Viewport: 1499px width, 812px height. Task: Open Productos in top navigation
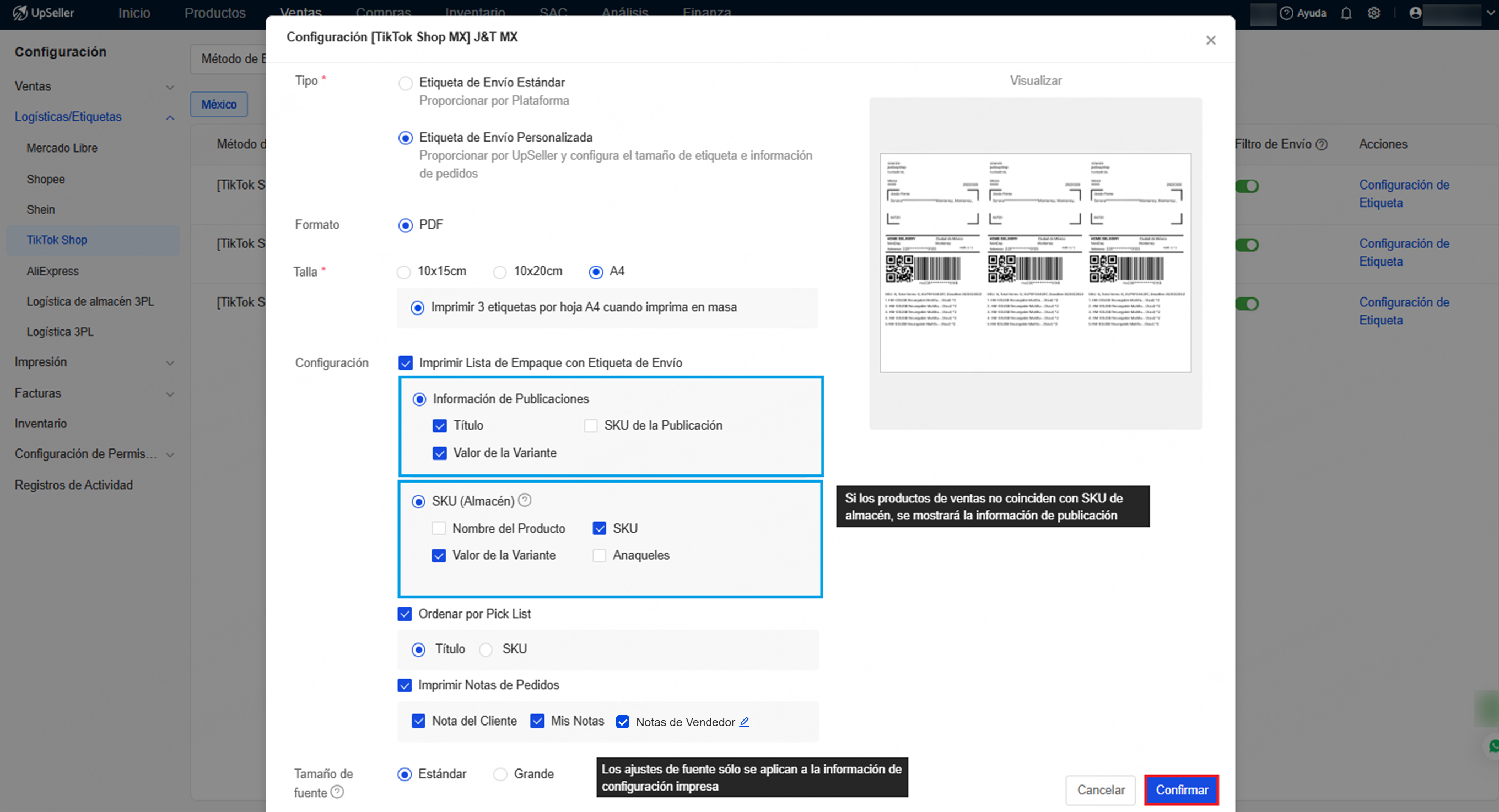pyautogui.click(x=215, y=13)
